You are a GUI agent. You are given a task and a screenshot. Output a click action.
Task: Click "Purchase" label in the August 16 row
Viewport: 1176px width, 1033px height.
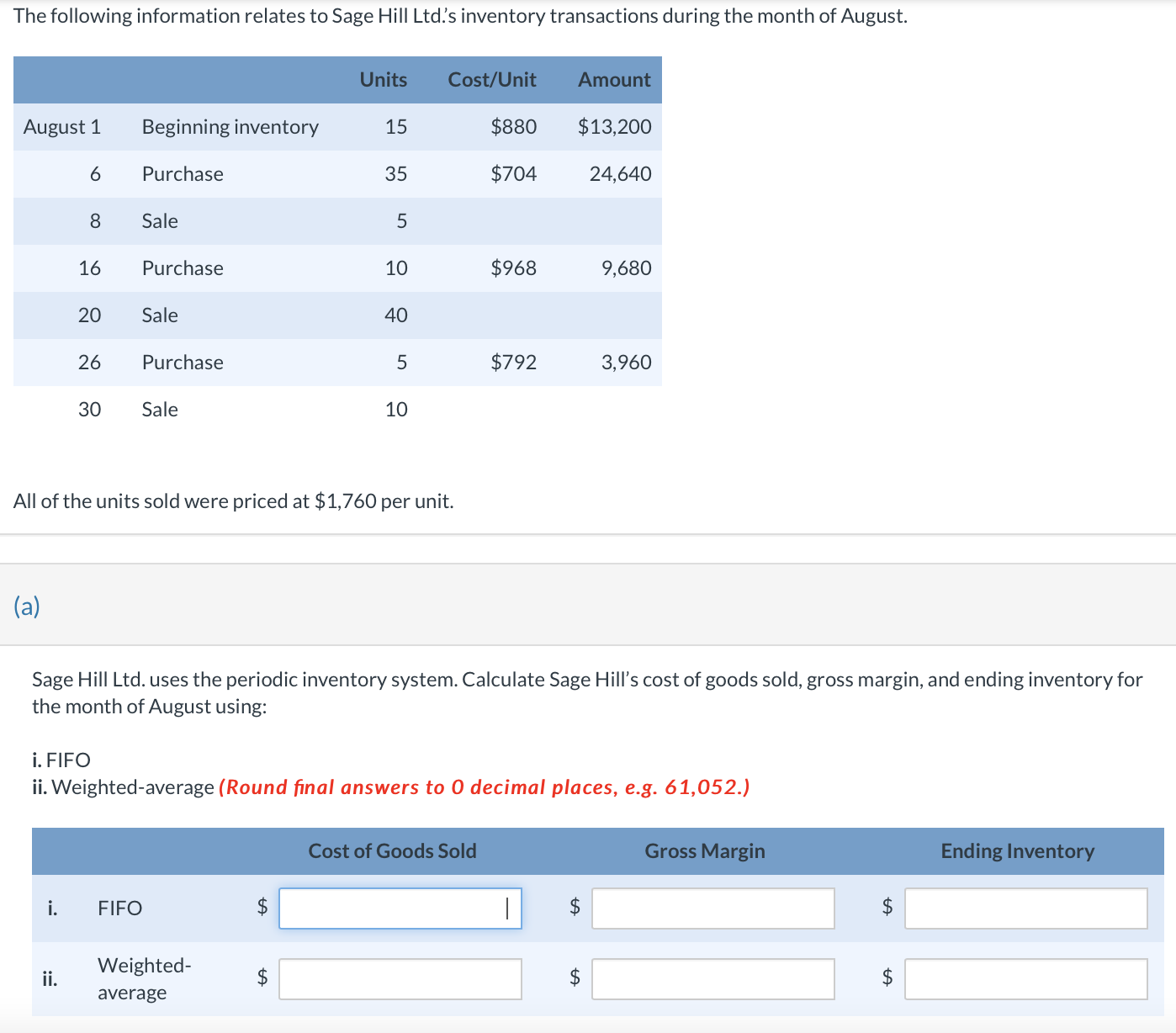pyautogui.click(x=183, y=268)
